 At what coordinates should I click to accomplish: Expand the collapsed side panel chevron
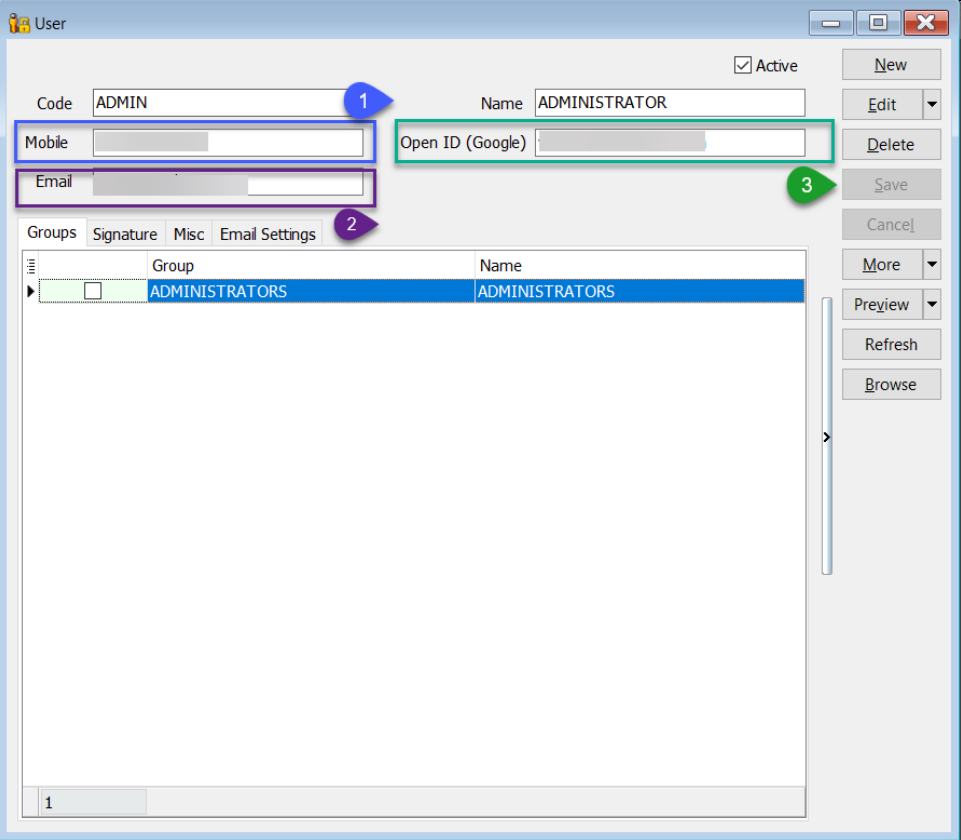(x=825, y=437)
